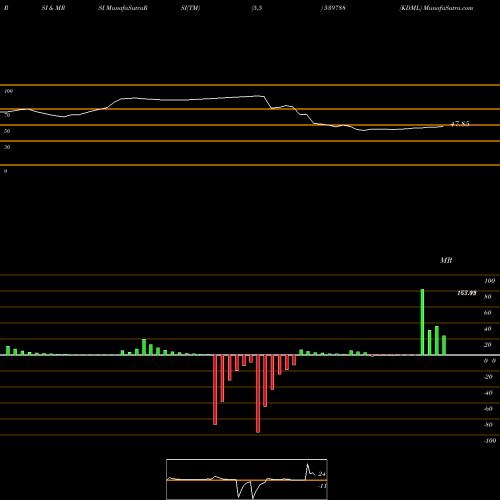This screenshot has width=500, height=500.
Task: Click the MR value label "163.93"
Action: (467, 293)
